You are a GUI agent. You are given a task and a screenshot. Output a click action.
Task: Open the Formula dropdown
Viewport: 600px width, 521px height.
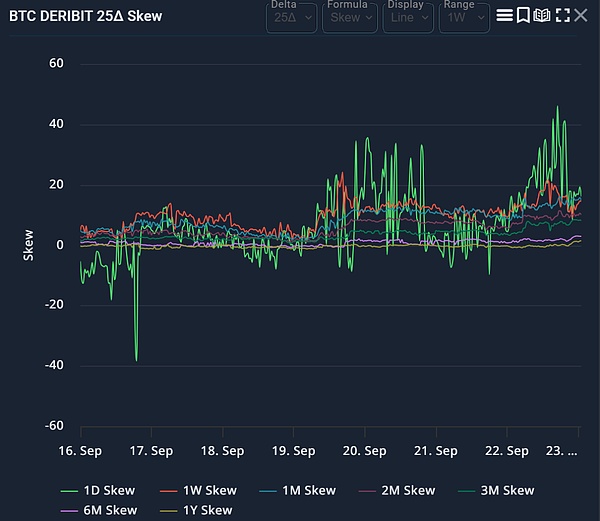[x=351, y=17]
